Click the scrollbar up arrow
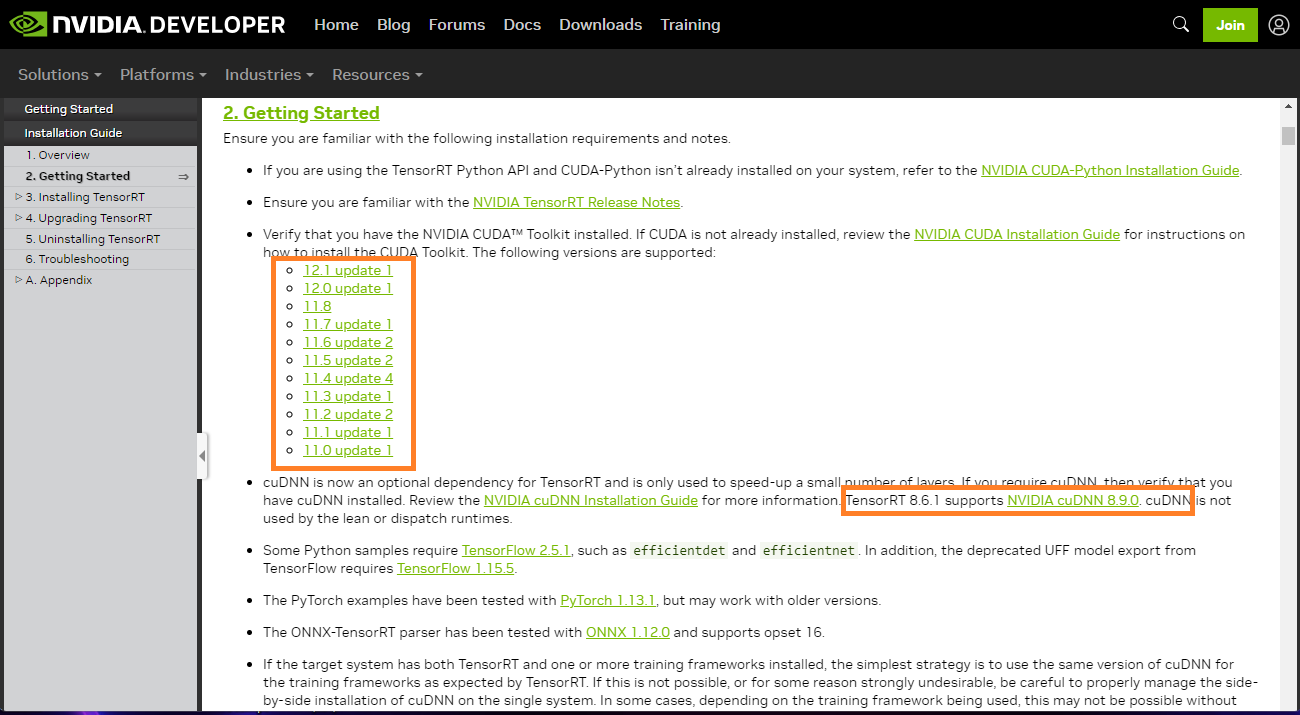The width and height of the screenshot is (1300, 715). pos(1288,107)
